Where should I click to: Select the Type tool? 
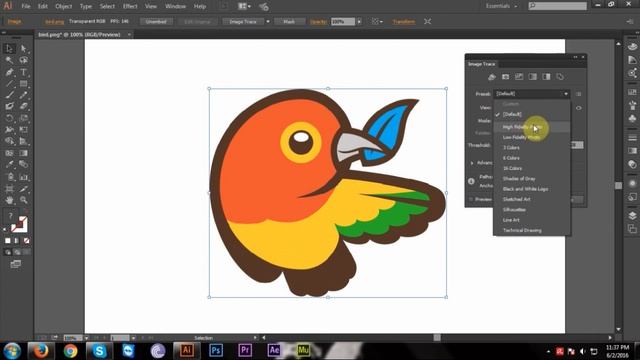click(24, 72)
